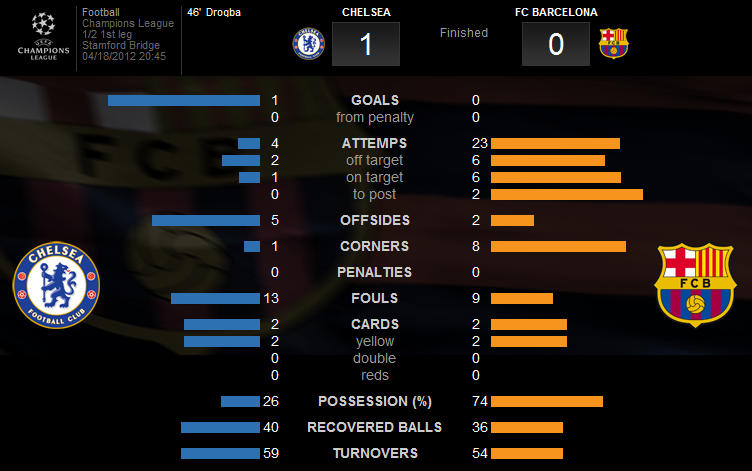Image resolution: width=752 pixels, height=471 pixels.
Task: Click the small FC Barcelona crest beside the score
Action: pyautogui.click(x=613, y=43)
